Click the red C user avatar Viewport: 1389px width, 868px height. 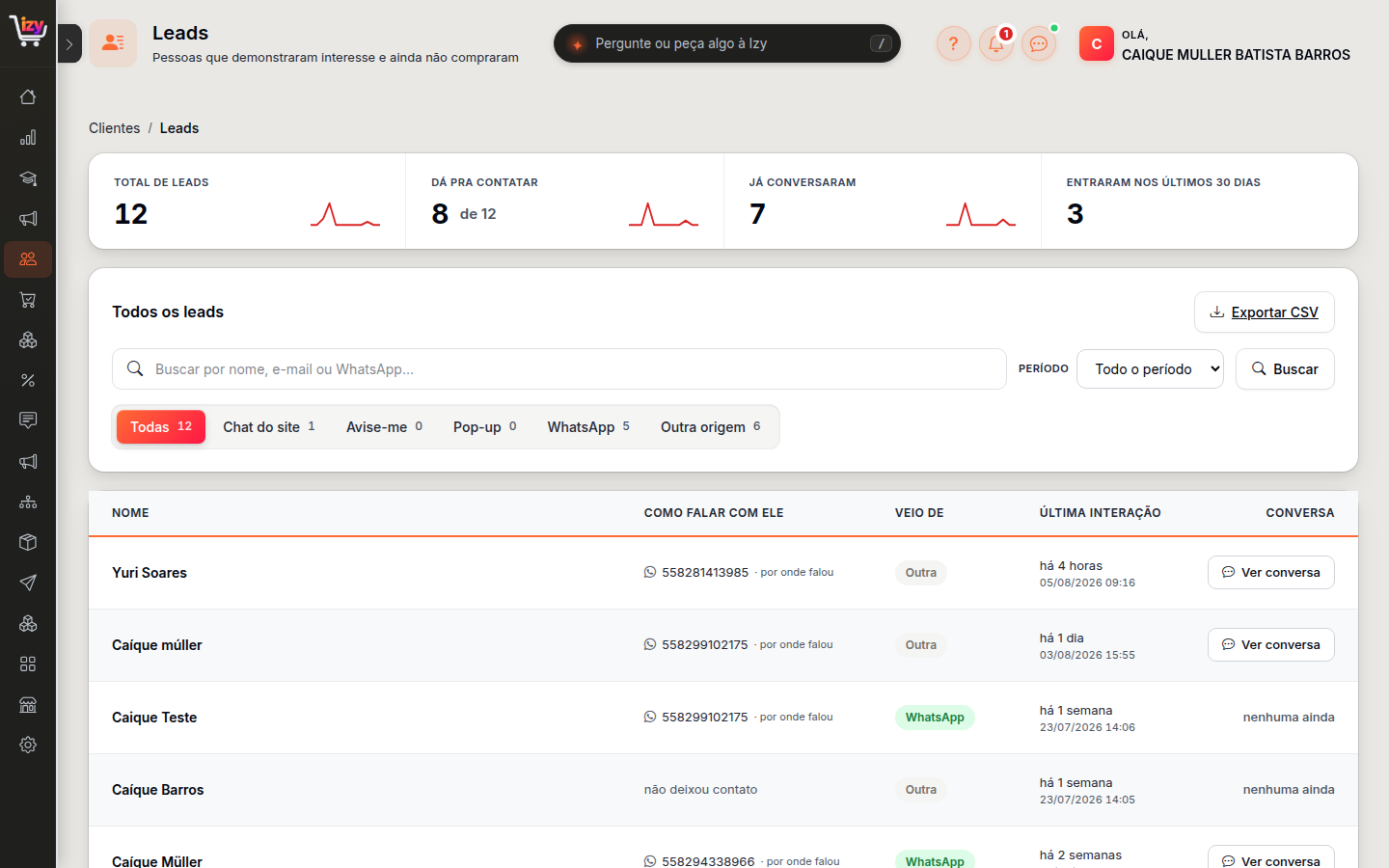click(x=1097, y=43)
